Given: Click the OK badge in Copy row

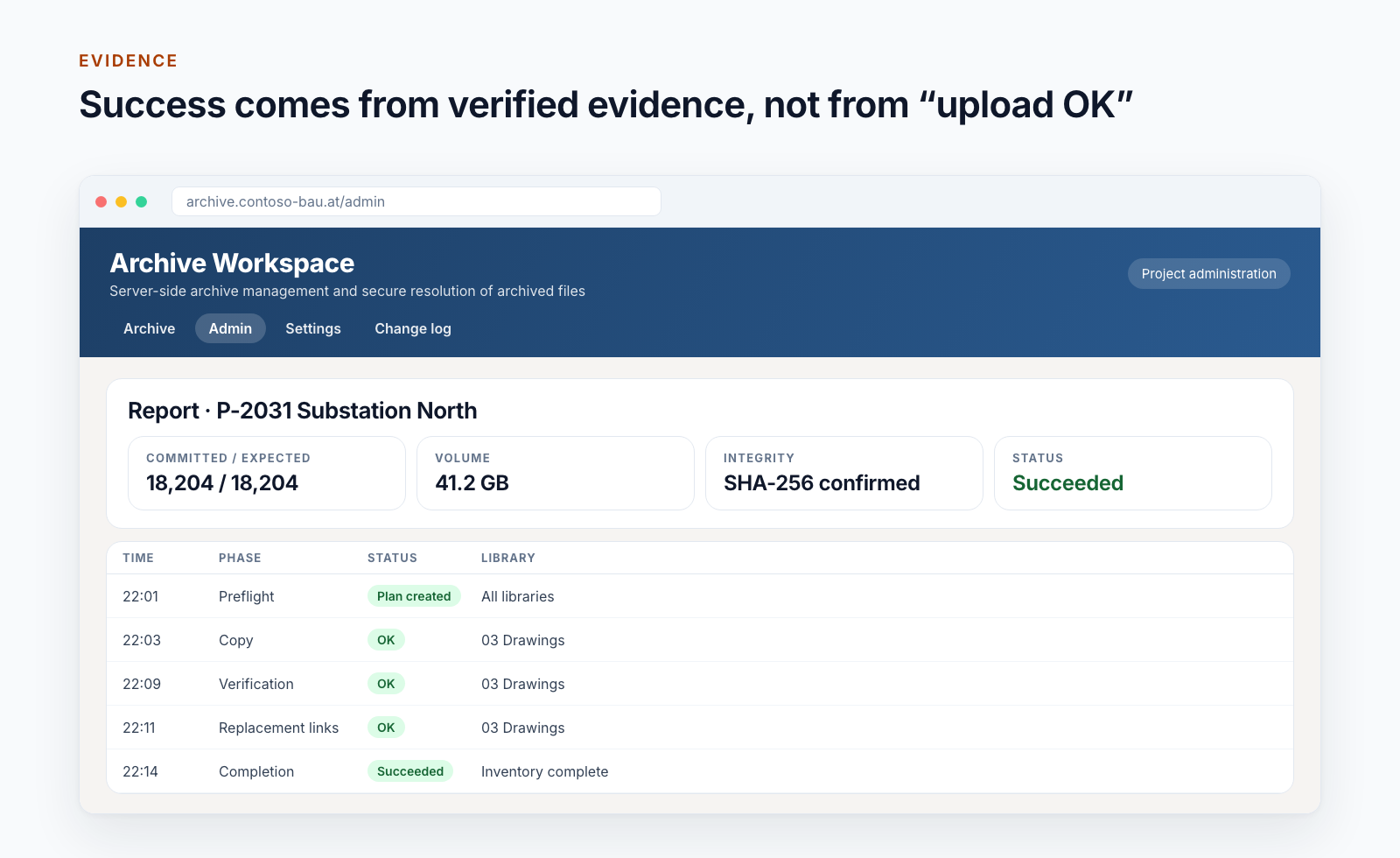Looking at the screenshot, I should (x=386, y=640).
